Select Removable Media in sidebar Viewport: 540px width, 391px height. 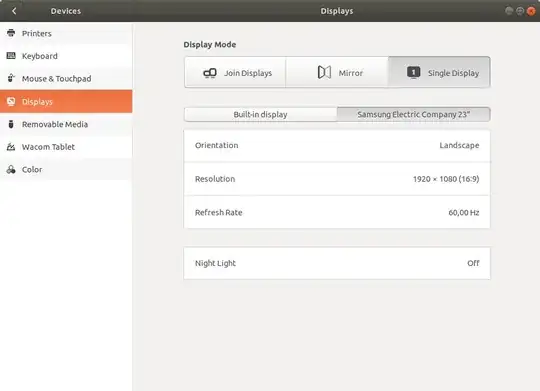66,124
